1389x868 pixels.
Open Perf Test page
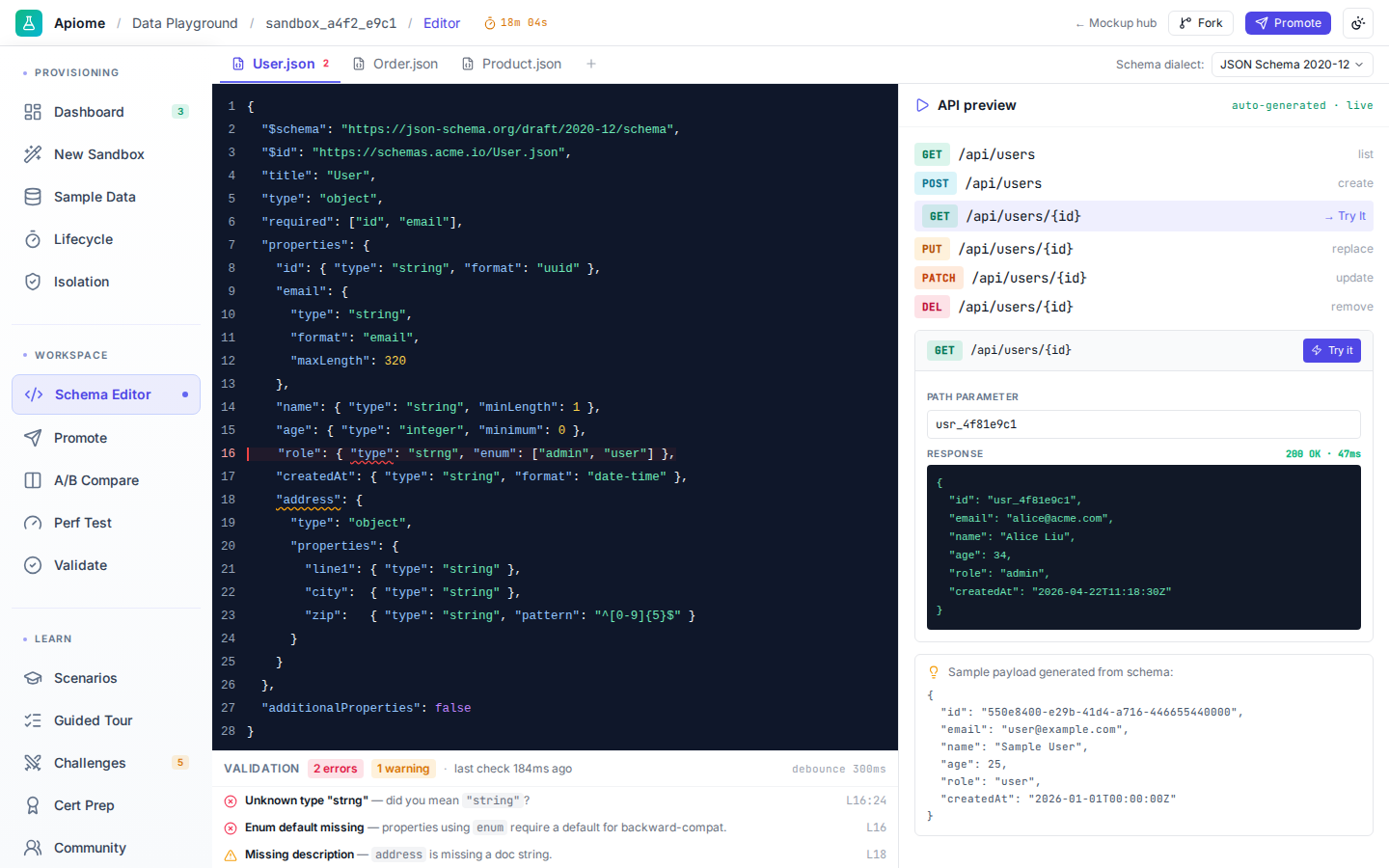(x=106, y=523)
